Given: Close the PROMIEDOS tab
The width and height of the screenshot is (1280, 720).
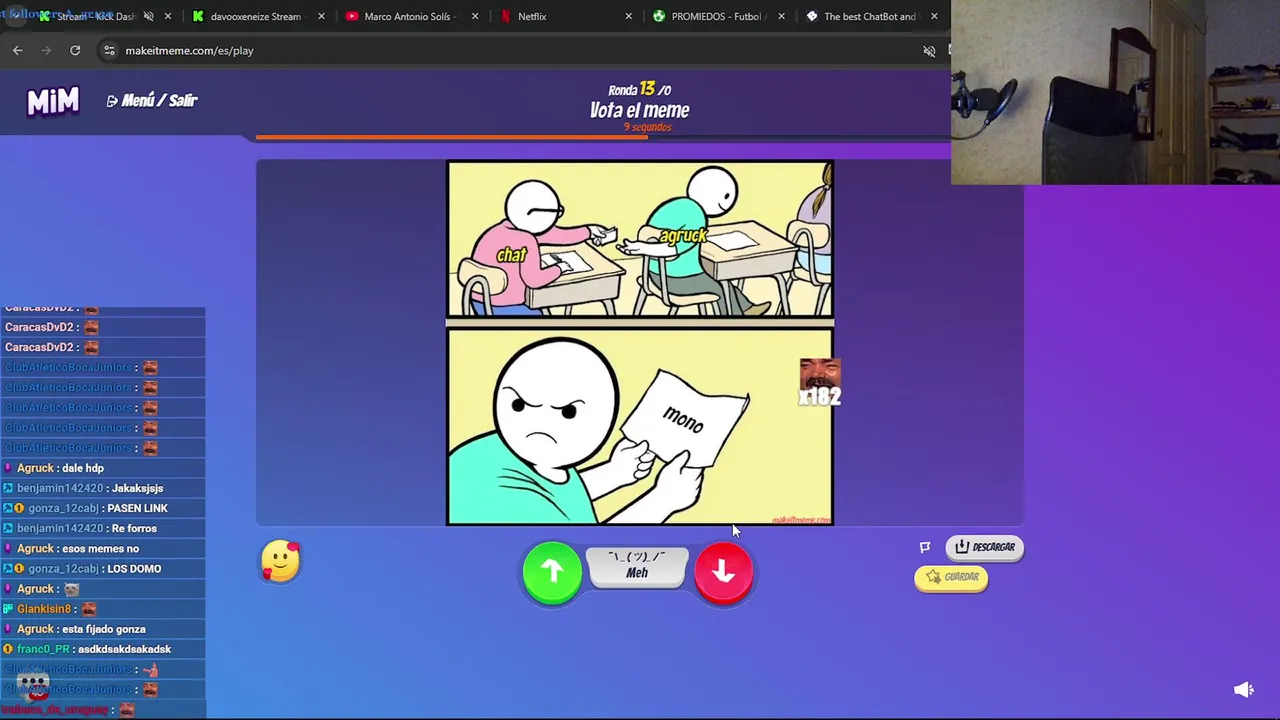Looking at the screenshot, I should coord(782,16).
